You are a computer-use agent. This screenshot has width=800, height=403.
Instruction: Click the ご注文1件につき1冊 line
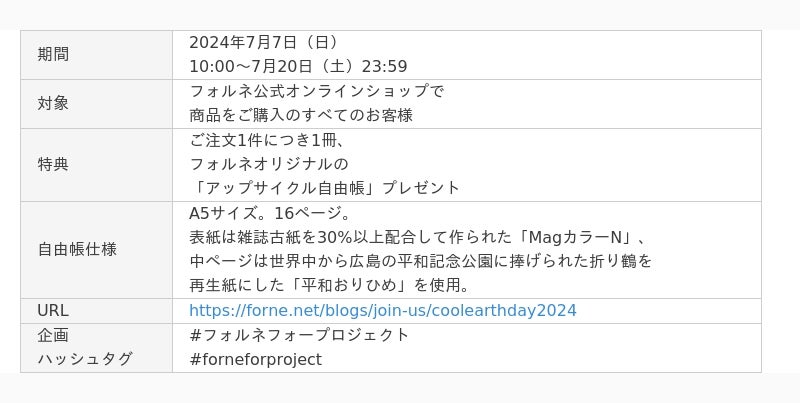click(267, 140)
